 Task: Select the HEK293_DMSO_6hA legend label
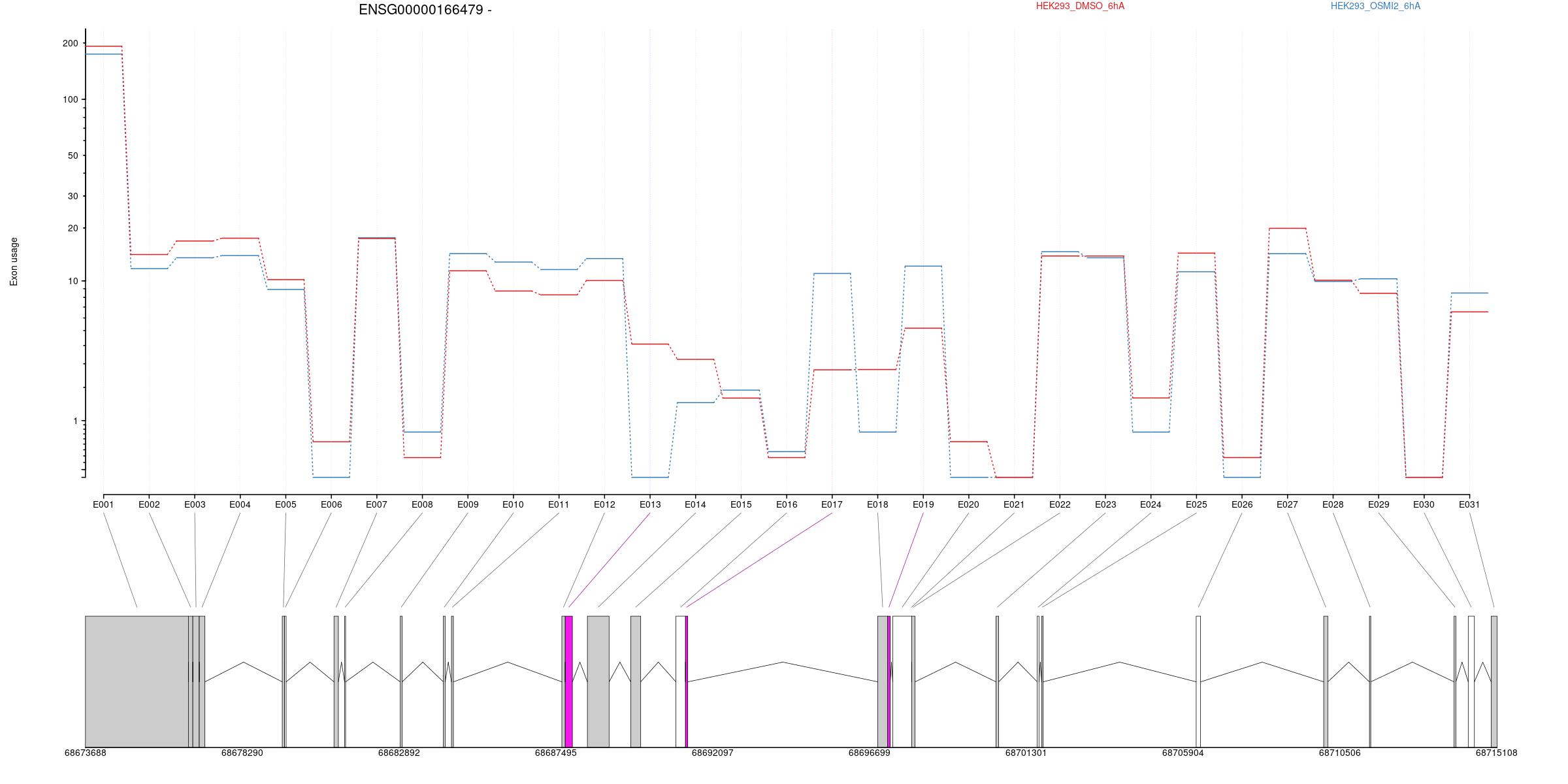(1080, 7)
